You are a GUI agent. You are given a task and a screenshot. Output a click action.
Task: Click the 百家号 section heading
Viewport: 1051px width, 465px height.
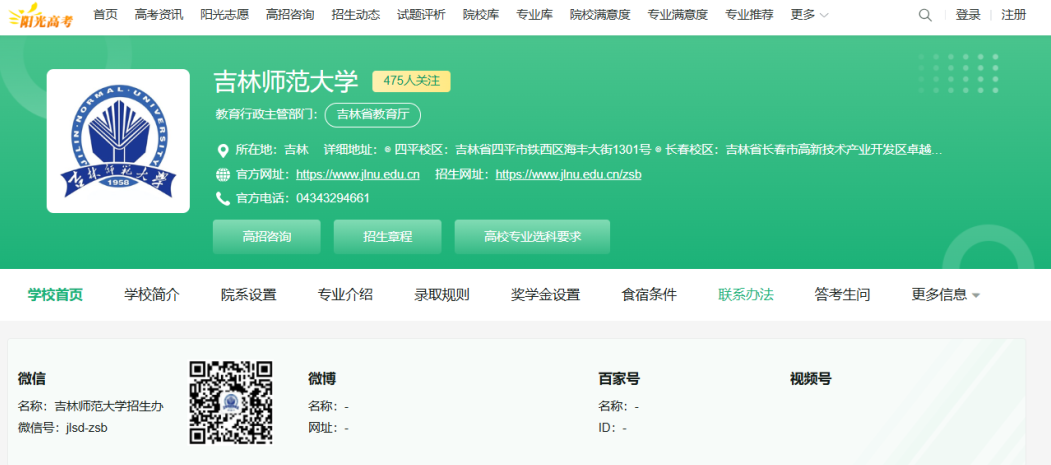point(619,379)
